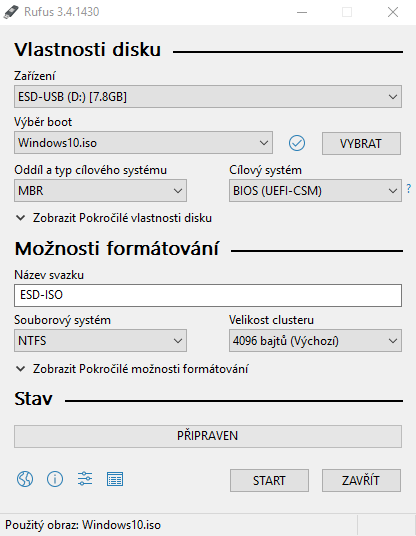Open the Zařízení device dropdown
Image resolution: width=416 pixels, height=536 pixels.
tap(208, 97)
